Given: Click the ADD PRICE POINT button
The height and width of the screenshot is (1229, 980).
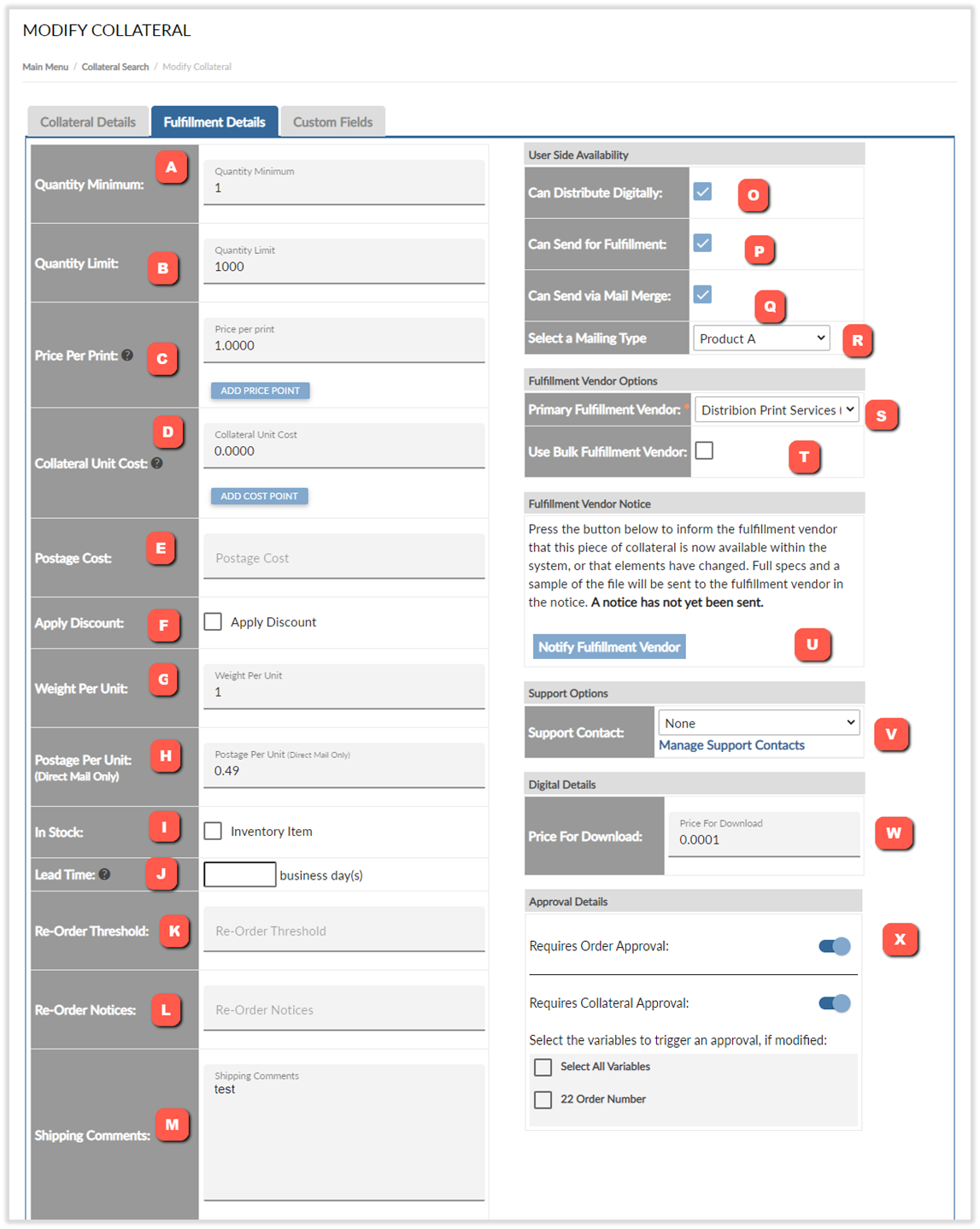Looking at the screenshot, I should [x=261, y=391].
